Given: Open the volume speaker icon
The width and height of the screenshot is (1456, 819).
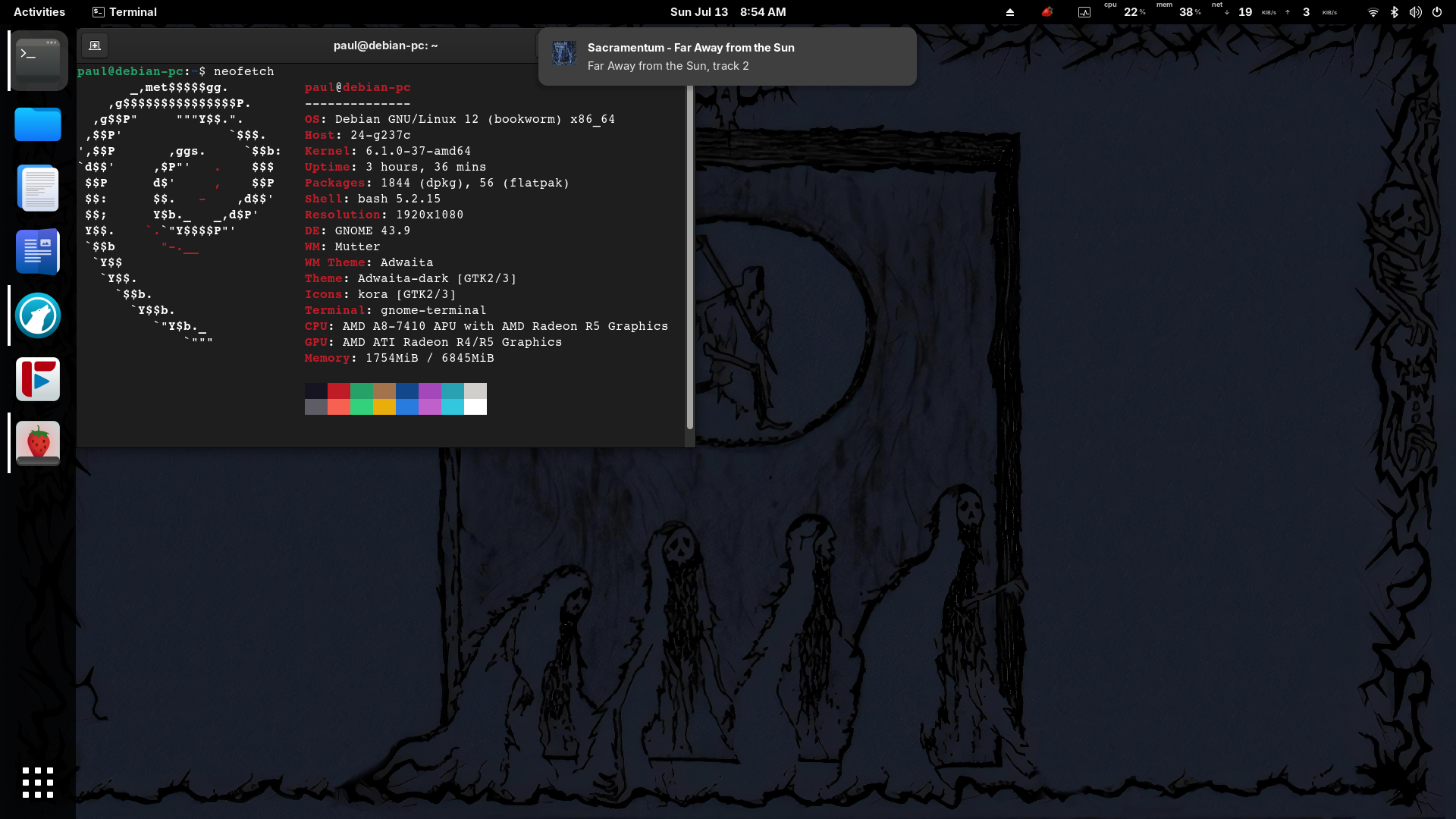Looking at the screenshot, I should pyautogui.click(x=1415, y=12).
